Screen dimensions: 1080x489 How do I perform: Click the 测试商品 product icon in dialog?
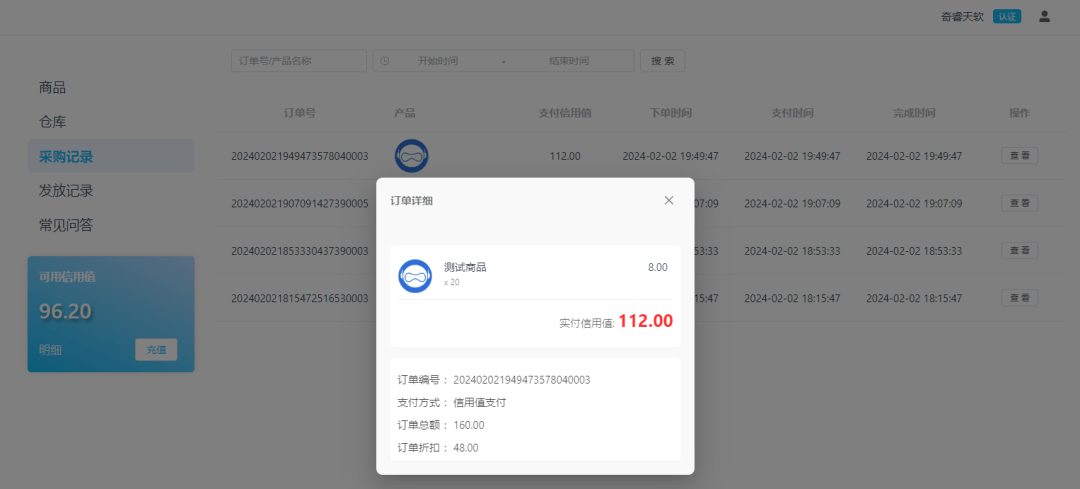pos(415,276)
